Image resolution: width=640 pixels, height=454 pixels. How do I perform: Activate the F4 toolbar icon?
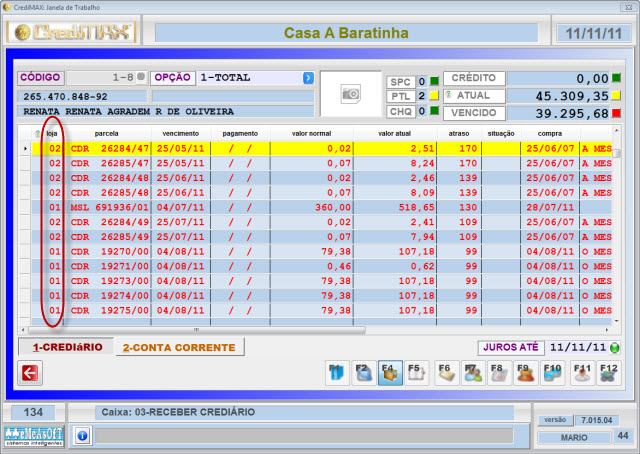390,373
